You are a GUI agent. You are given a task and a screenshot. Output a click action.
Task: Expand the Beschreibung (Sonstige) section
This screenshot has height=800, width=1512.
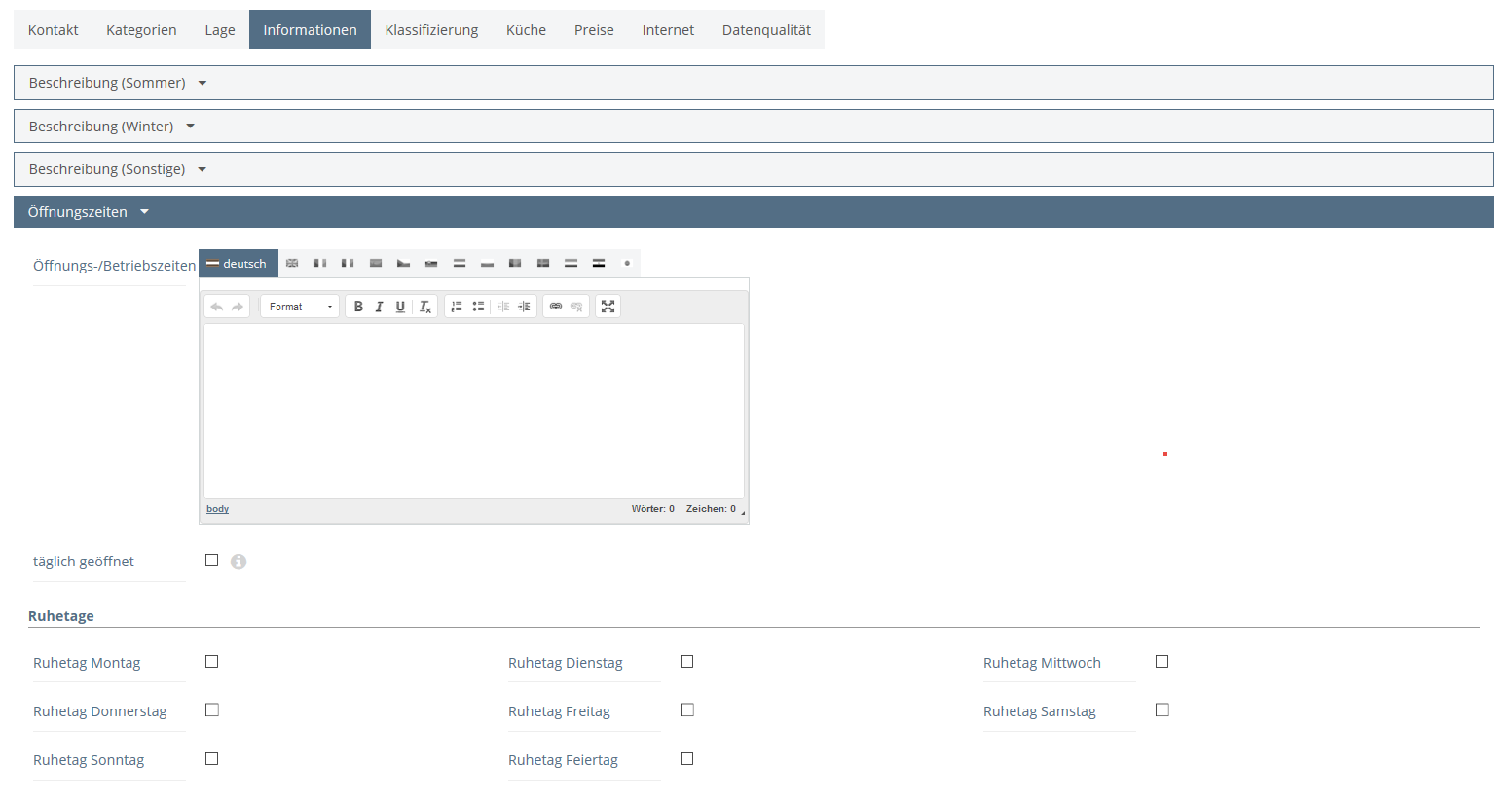[753, 169]
